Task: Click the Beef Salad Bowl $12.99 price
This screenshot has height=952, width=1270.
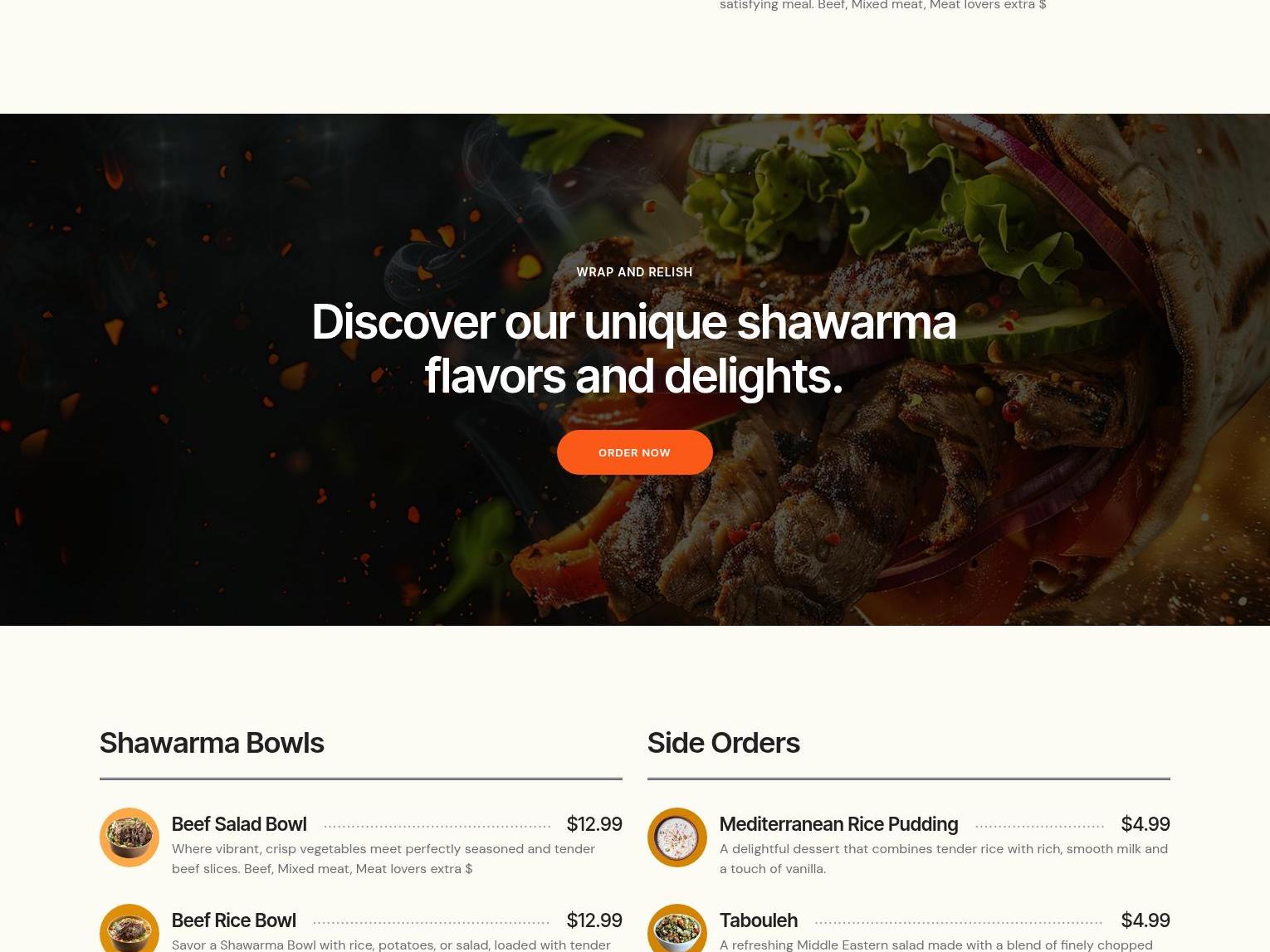Action: [594, 824]
